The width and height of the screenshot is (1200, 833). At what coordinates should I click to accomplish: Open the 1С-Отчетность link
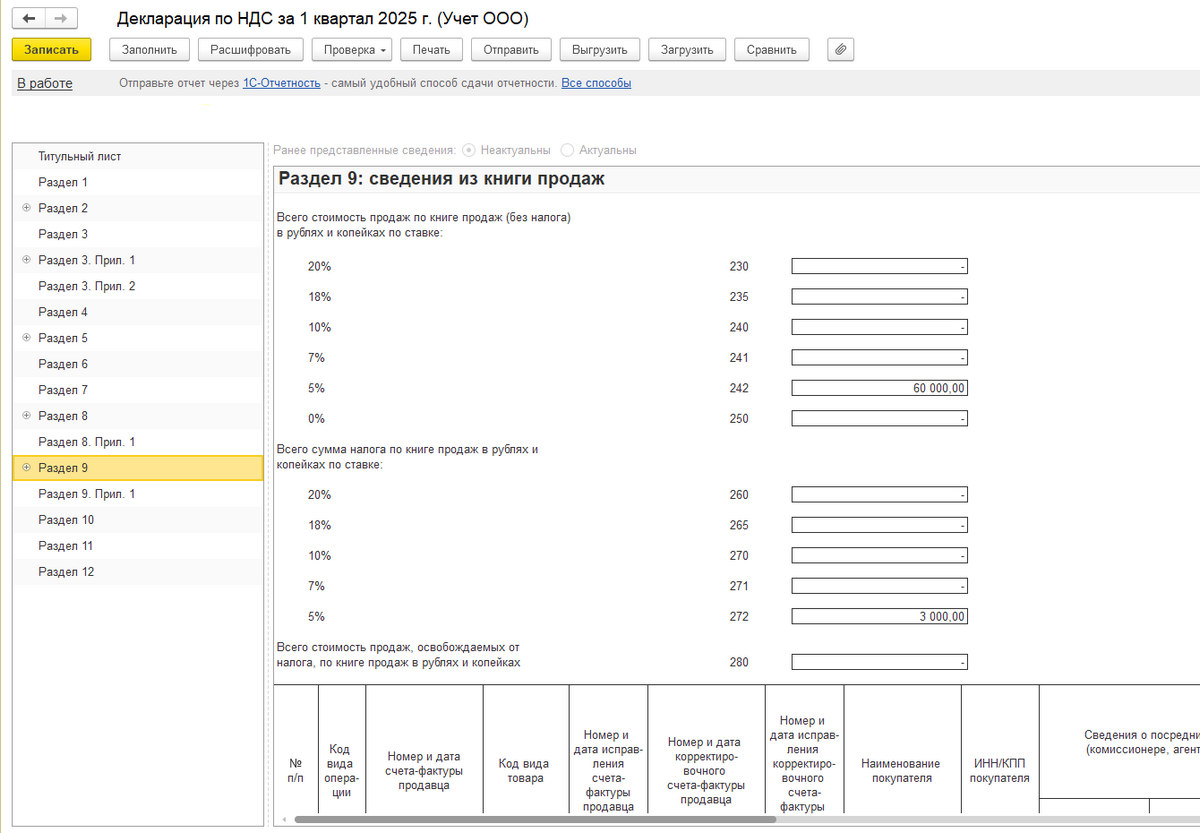coord(281,84)
